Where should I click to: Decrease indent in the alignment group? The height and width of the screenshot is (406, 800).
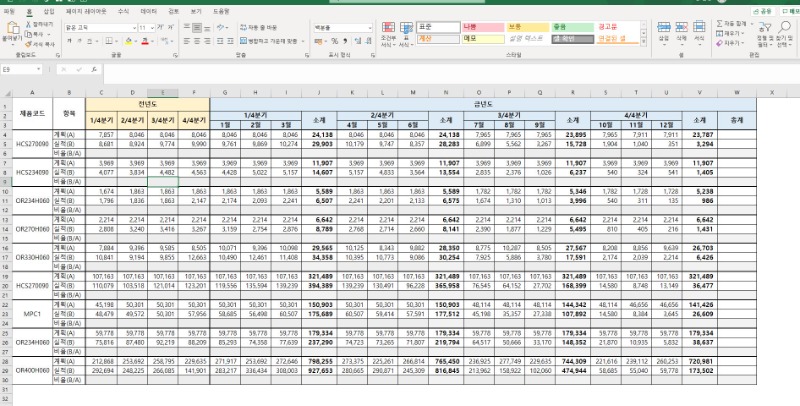tap(220, 41)
